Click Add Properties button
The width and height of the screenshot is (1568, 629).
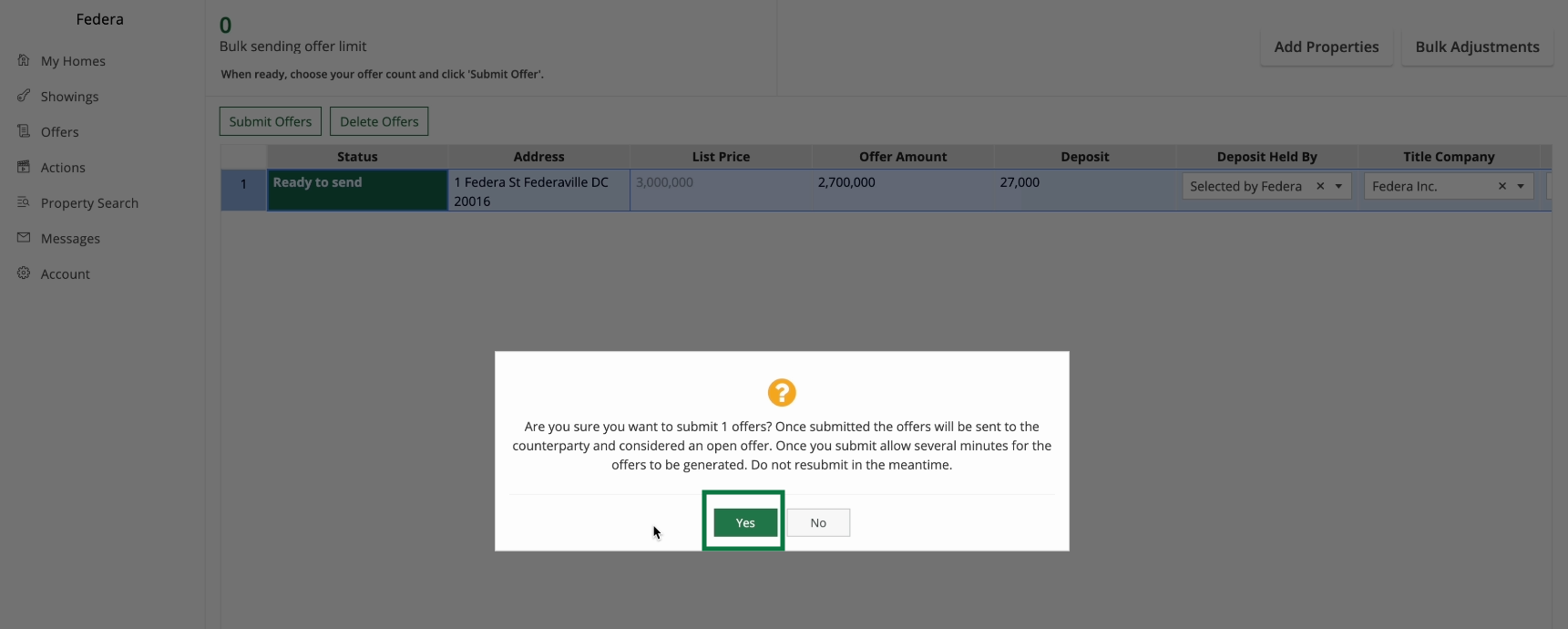point(1327,47)
